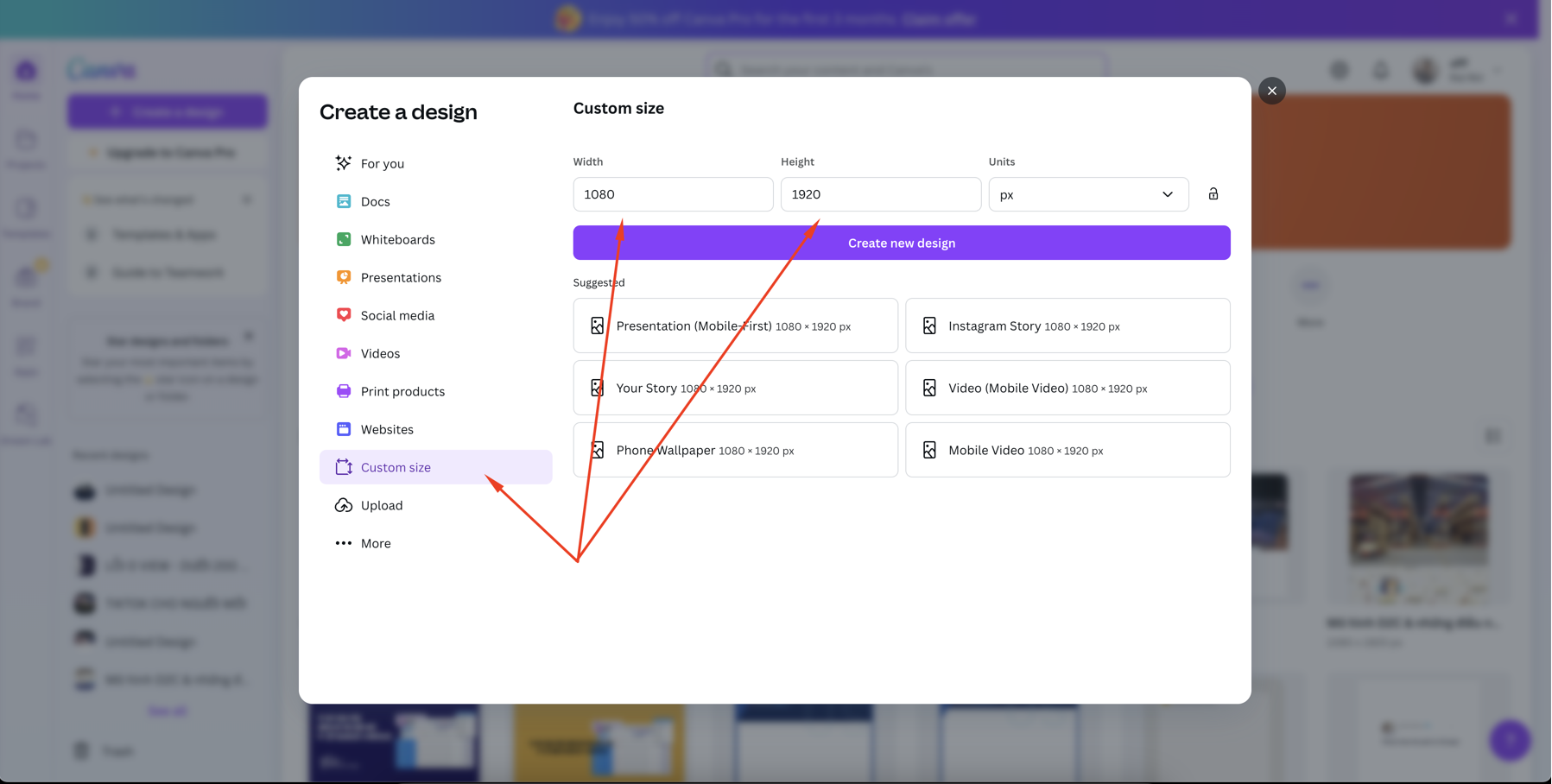Pick Presentation (Mobile-First) suggestion
1552x784 pixels.
(x=735, y=326)
